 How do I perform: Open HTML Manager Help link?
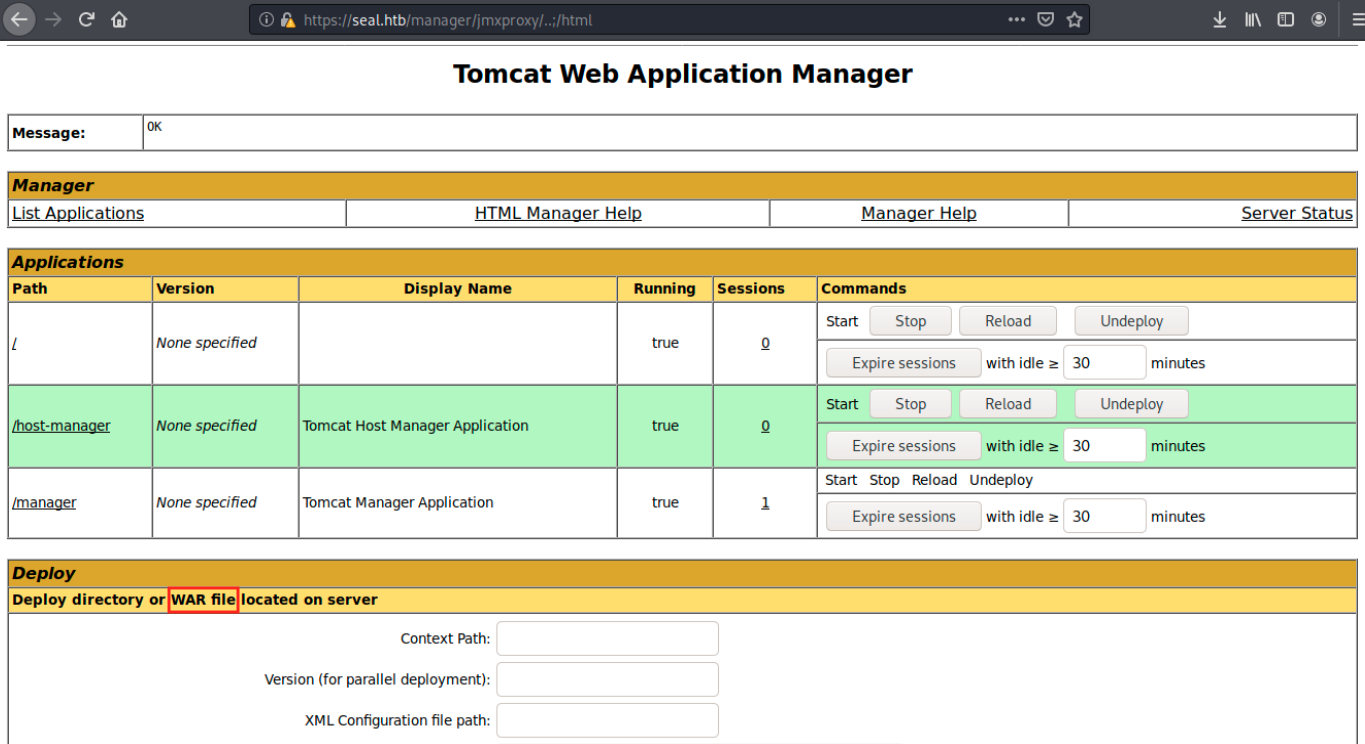pos(558,213)
